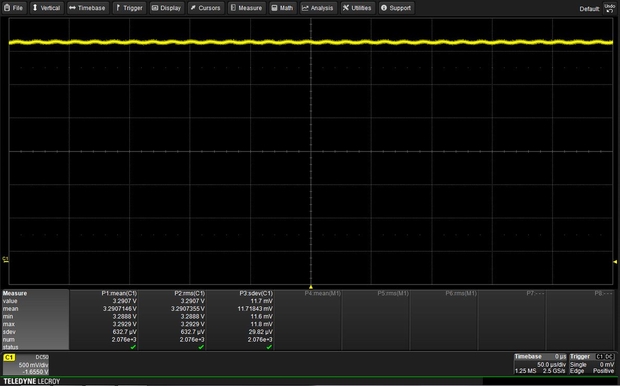Select the P1:mean(C1) measurement column

[x=104, y=320]
